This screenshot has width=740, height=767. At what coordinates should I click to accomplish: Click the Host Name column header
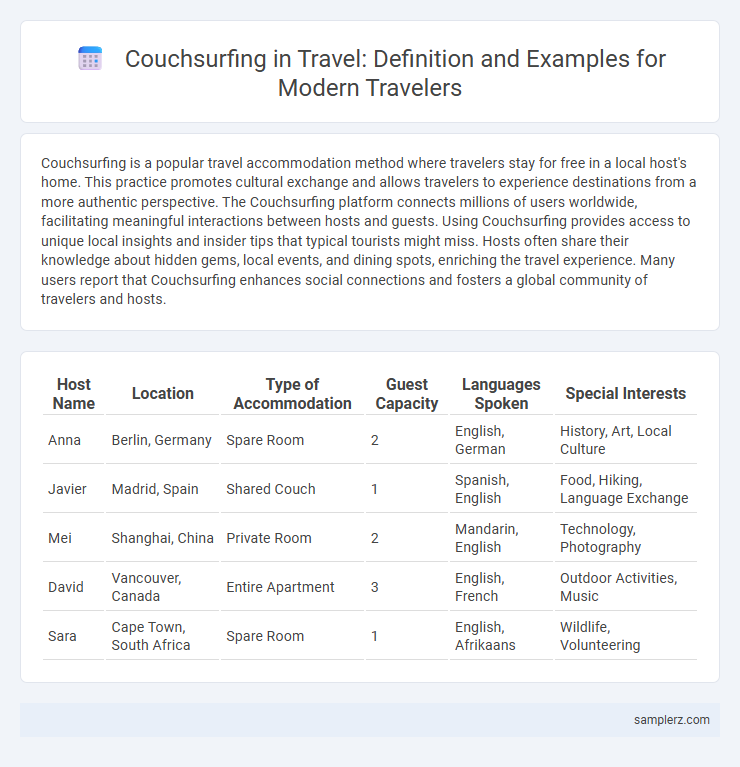74,394
